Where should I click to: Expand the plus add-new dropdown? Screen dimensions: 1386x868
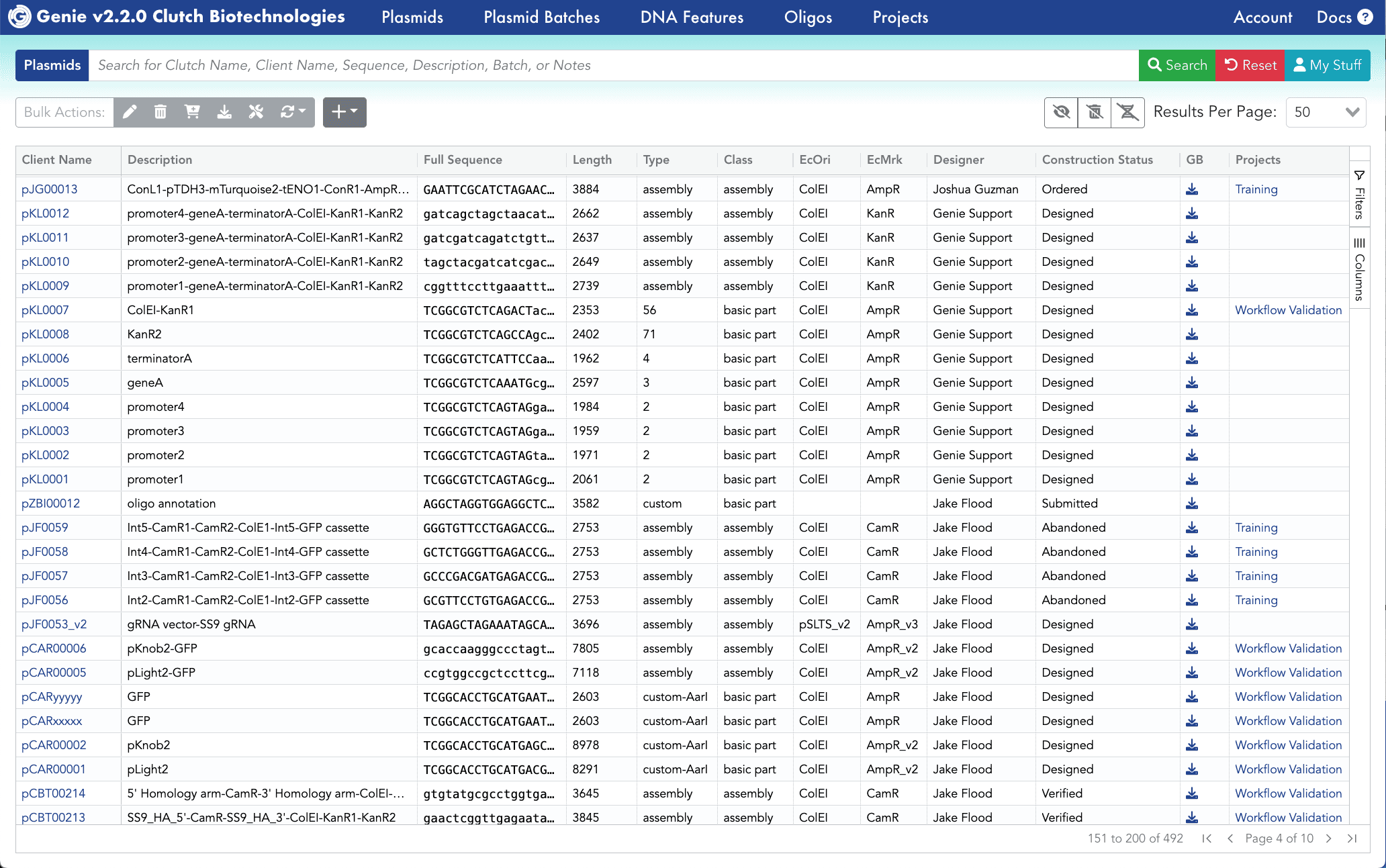pos(344,112)
